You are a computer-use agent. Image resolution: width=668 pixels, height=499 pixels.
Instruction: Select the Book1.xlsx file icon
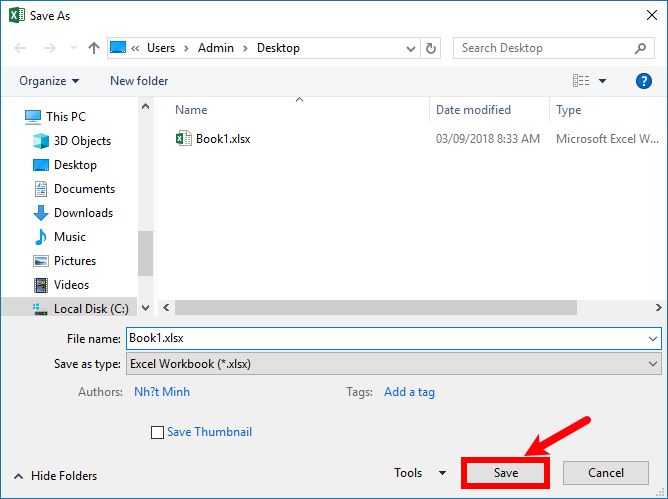tap(184, 139)
